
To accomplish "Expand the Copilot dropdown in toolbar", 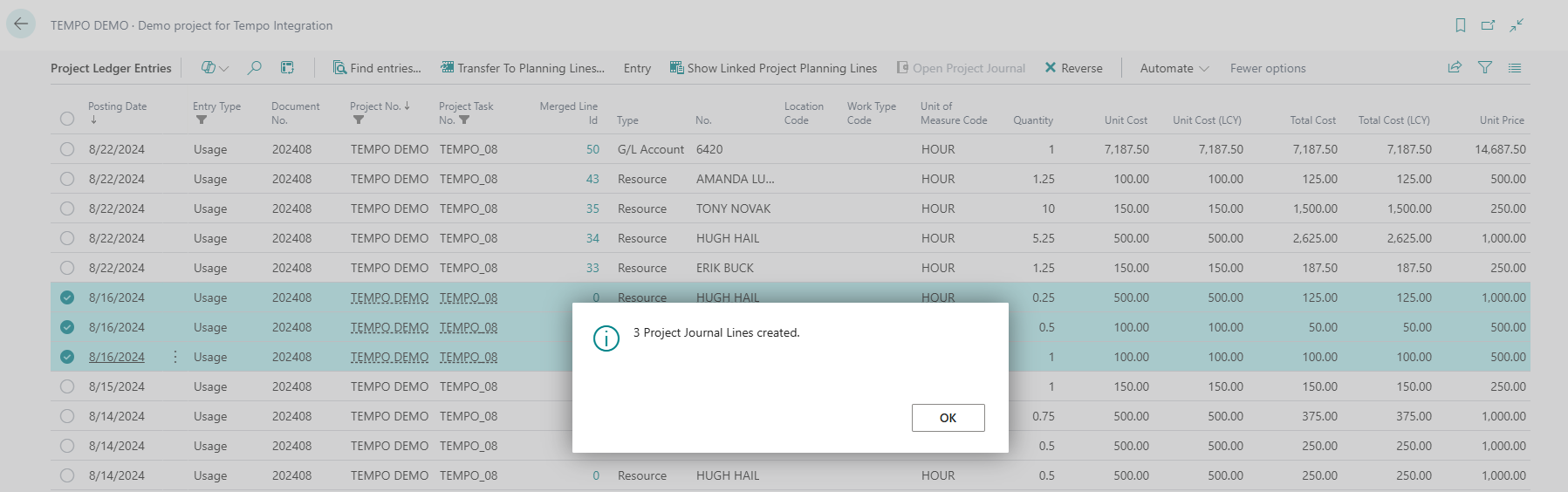I will 215,68.
